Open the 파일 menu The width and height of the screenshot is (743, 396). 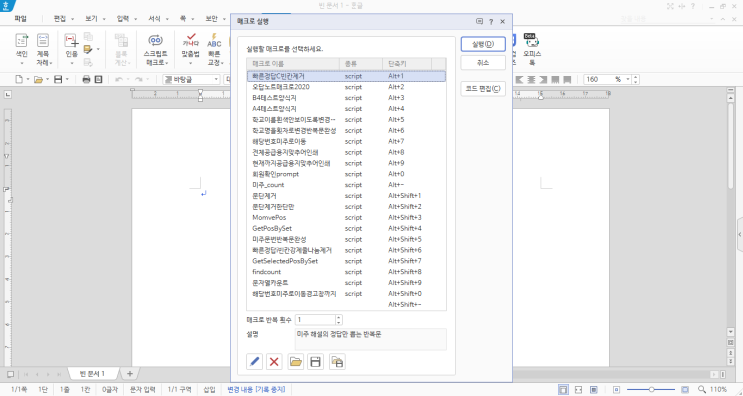coord(20,19)
